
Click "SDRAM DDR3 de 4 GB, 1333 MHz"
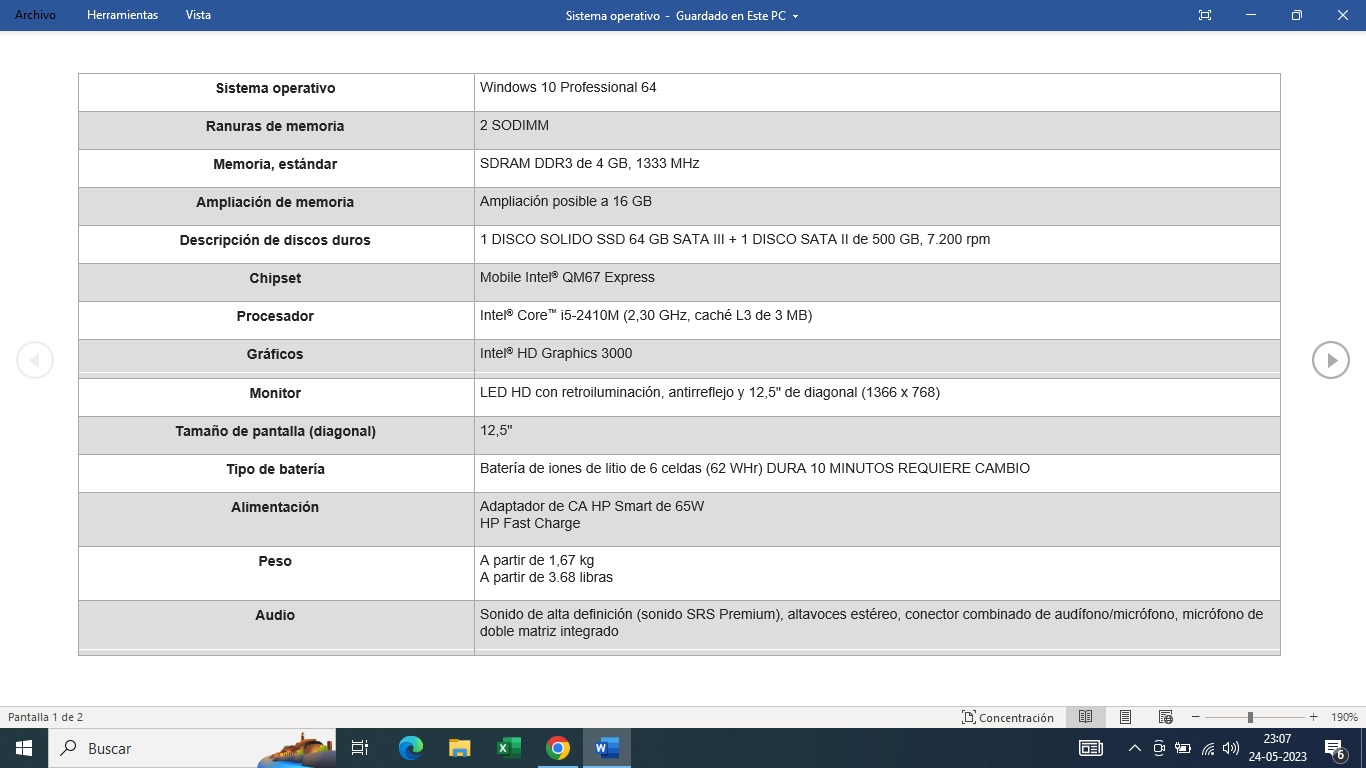(589, 163)
